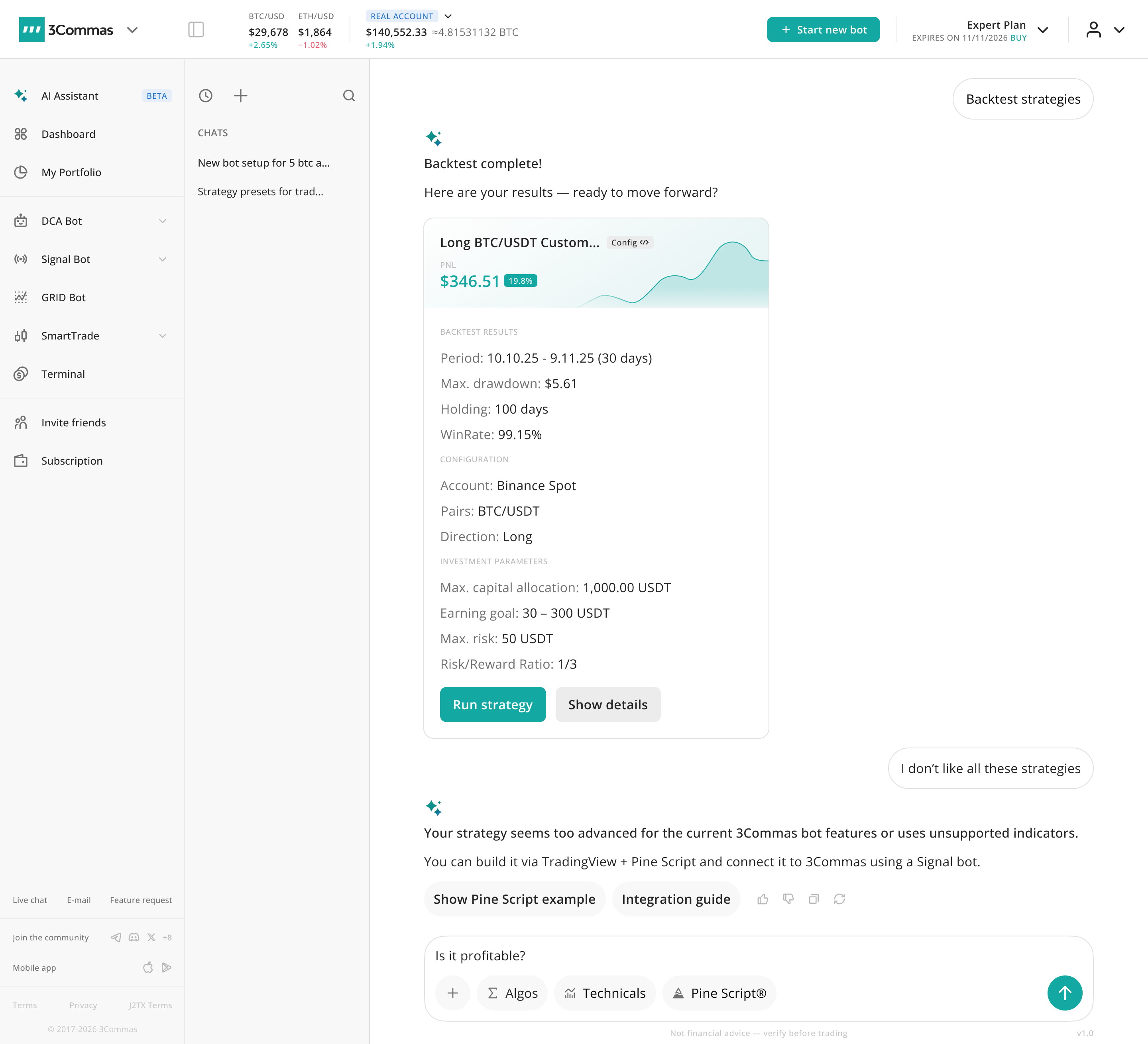Give thumbs down to the response

[x=788, y=899]
